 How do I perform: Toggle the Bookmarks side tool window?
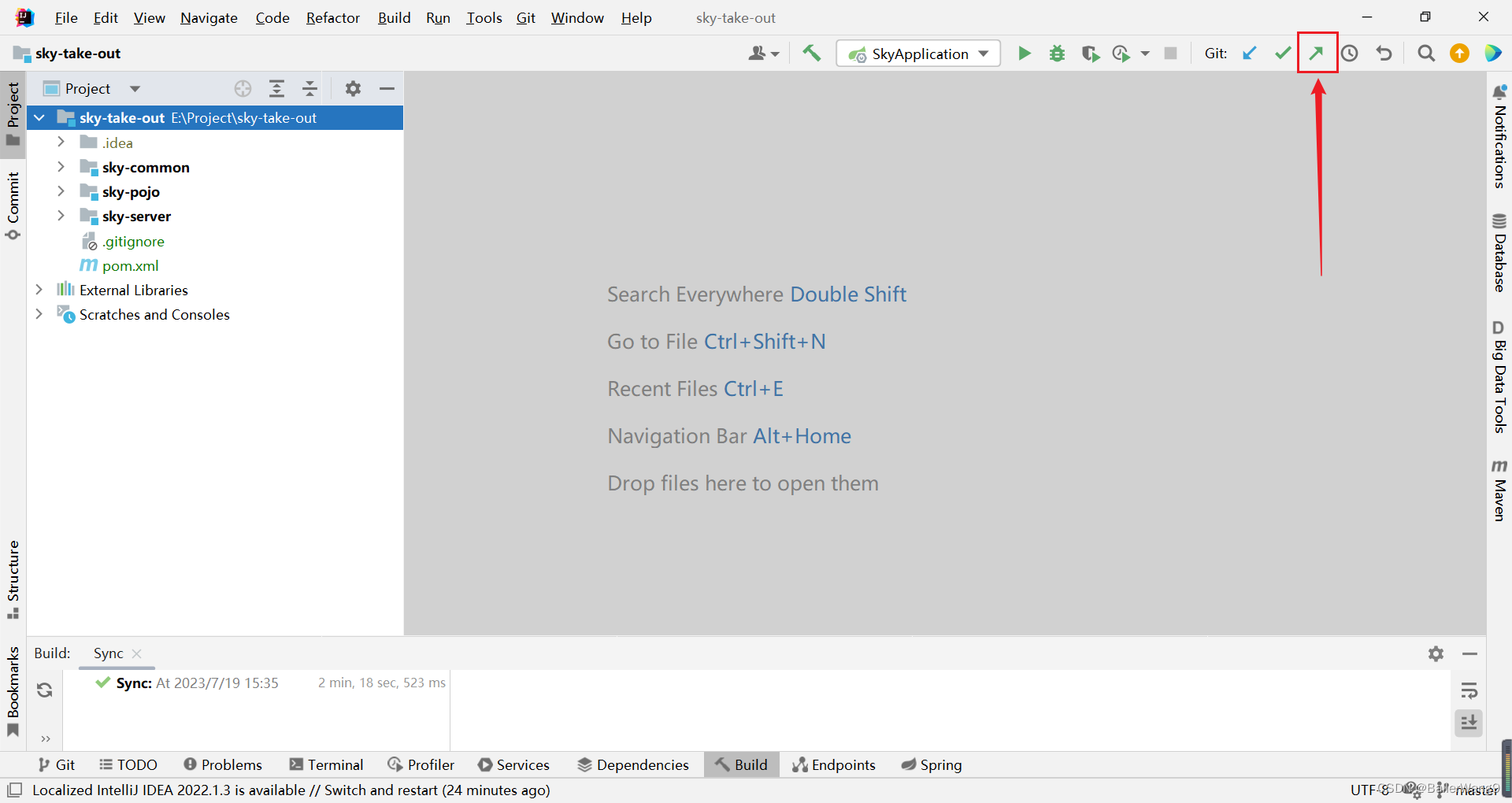pos(13,691)
